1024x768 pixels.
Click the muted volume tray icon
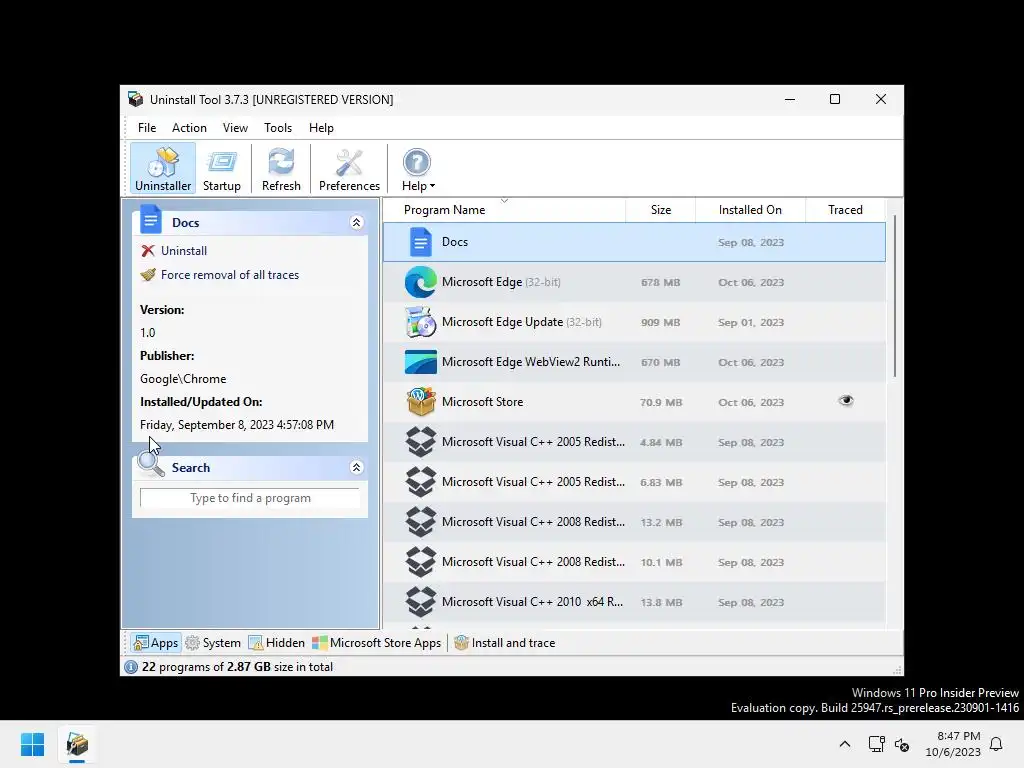point(902,744)
